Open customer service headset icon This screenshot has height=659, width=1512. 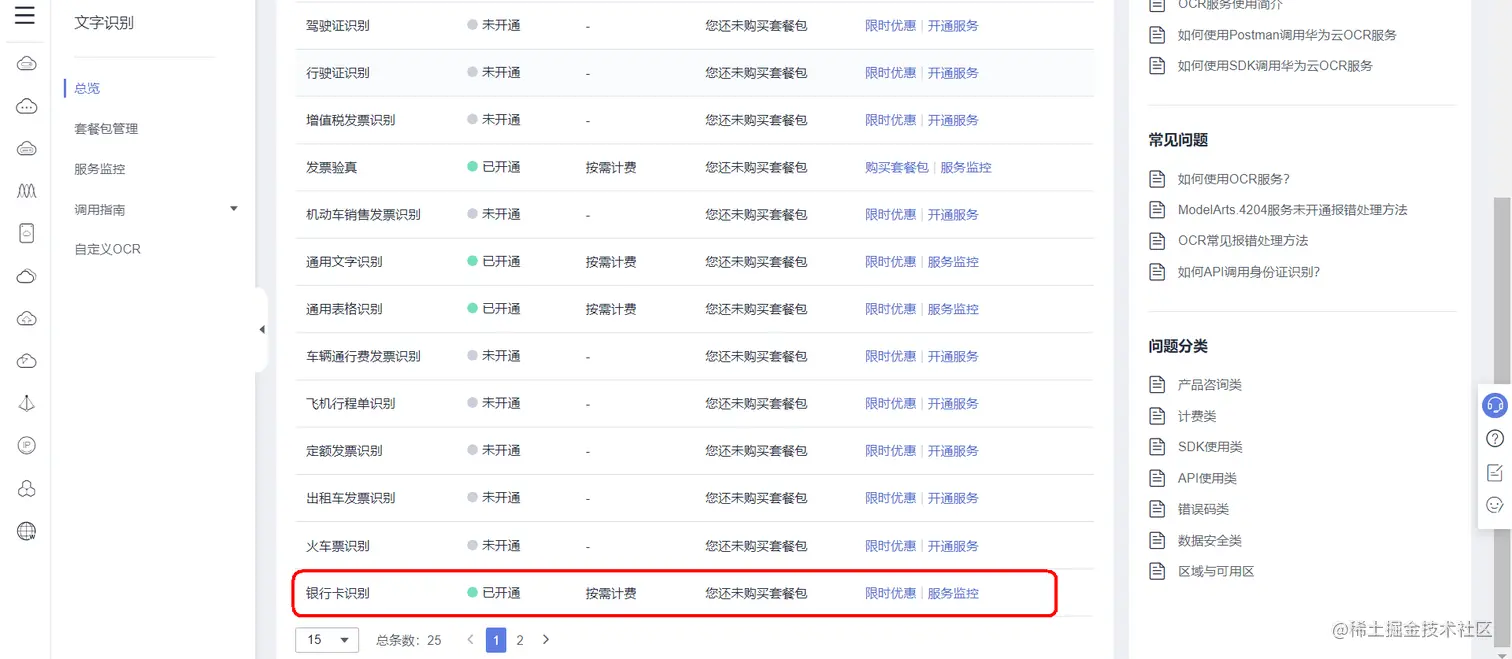[1495, 405]
